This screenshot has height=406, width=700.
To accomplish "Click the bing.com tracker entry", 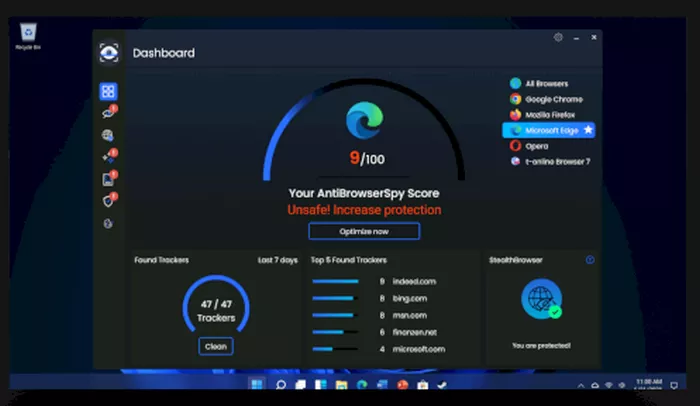I will click(x=409, y=298).
